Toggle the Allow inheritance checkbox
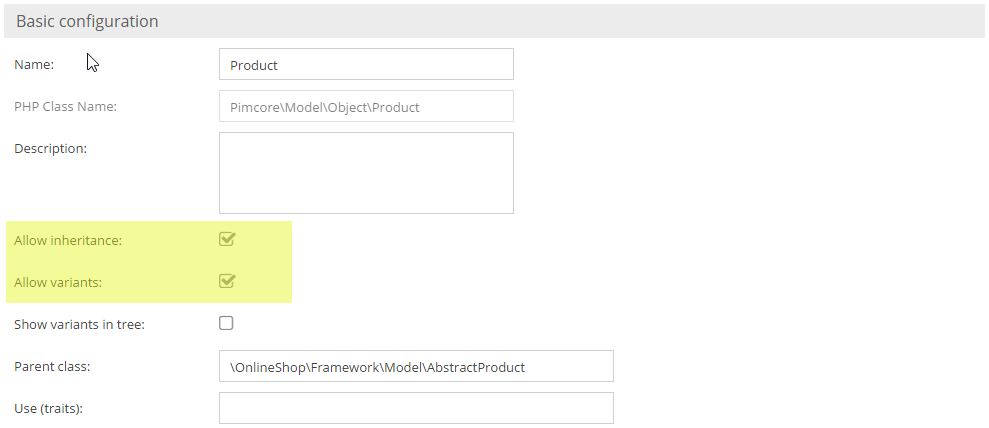 pyautogui.click(x=226, y=239)
